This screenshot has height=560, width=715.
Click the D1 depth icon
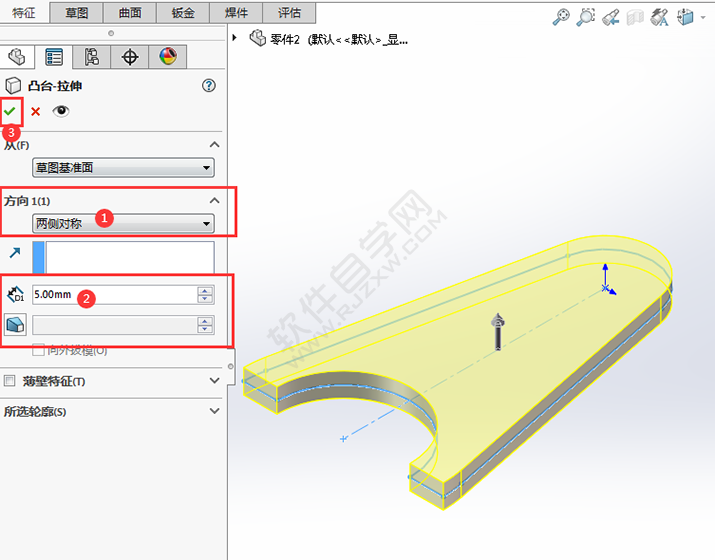[x=16, y=295]
